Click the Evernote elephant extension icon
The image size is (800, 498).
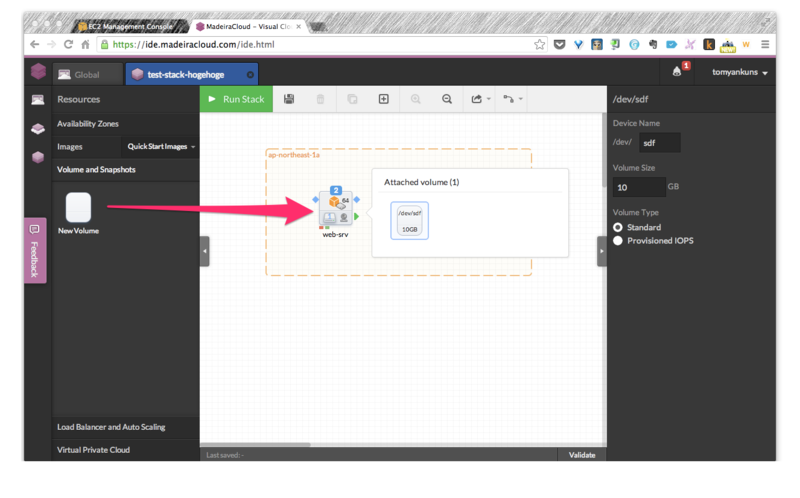[653, 44]
